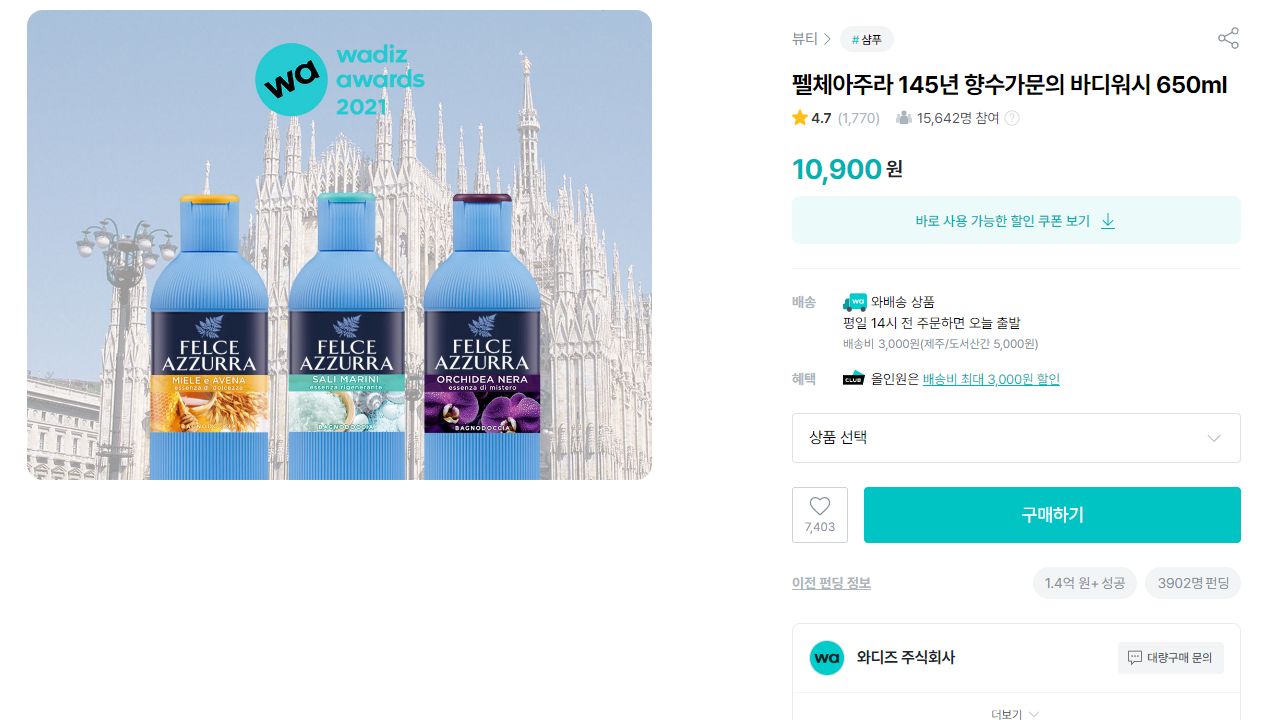1280x720 pixels.
Task: Toggle the heart wishlist button
Action: coord(820,515)
